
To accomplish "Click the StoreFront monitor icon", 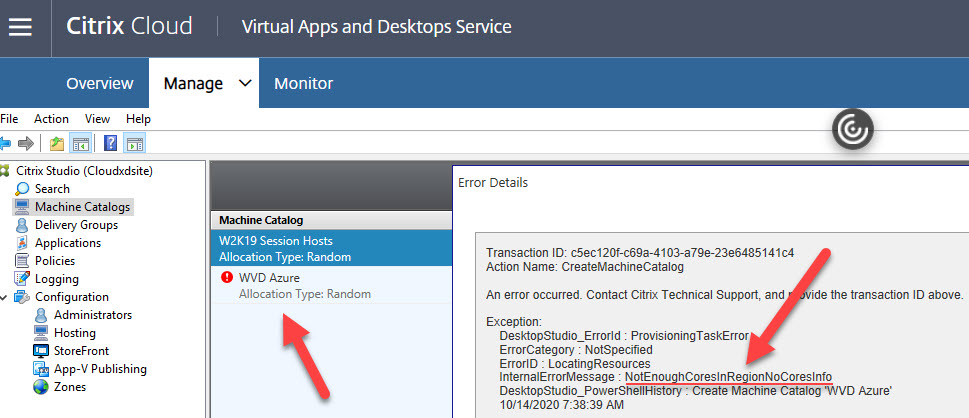I will coord(41,351).
